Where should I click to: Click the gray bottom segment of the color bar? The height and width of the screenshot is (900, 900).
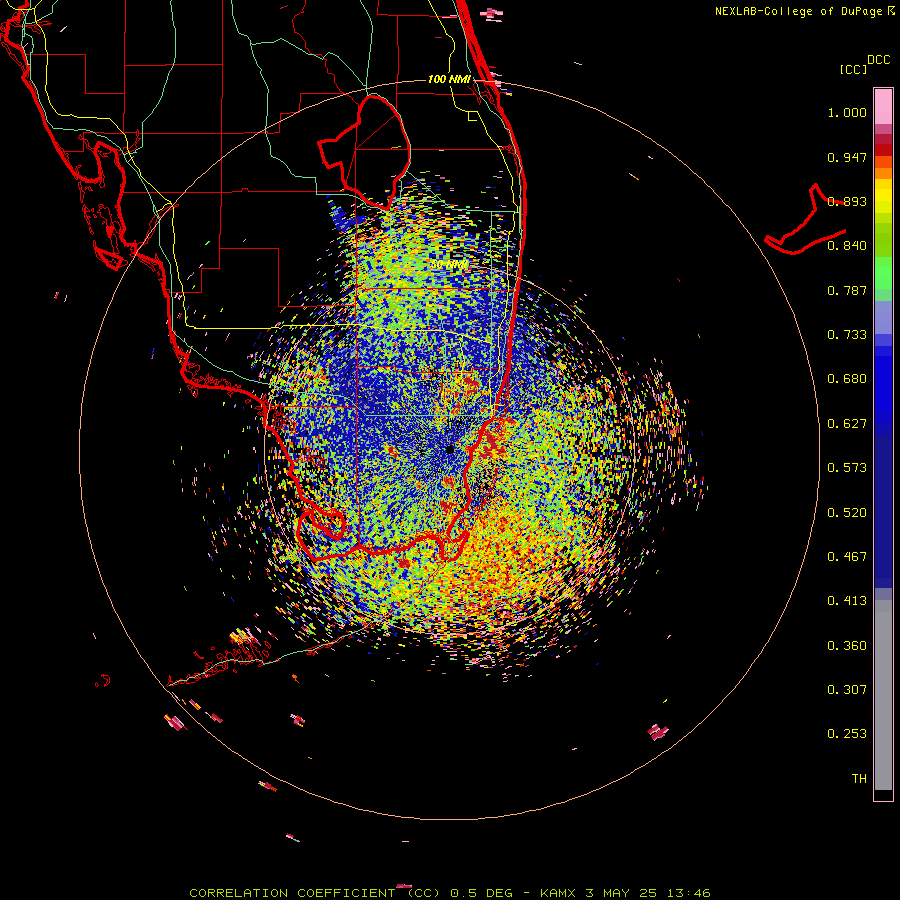pos(883,695)
